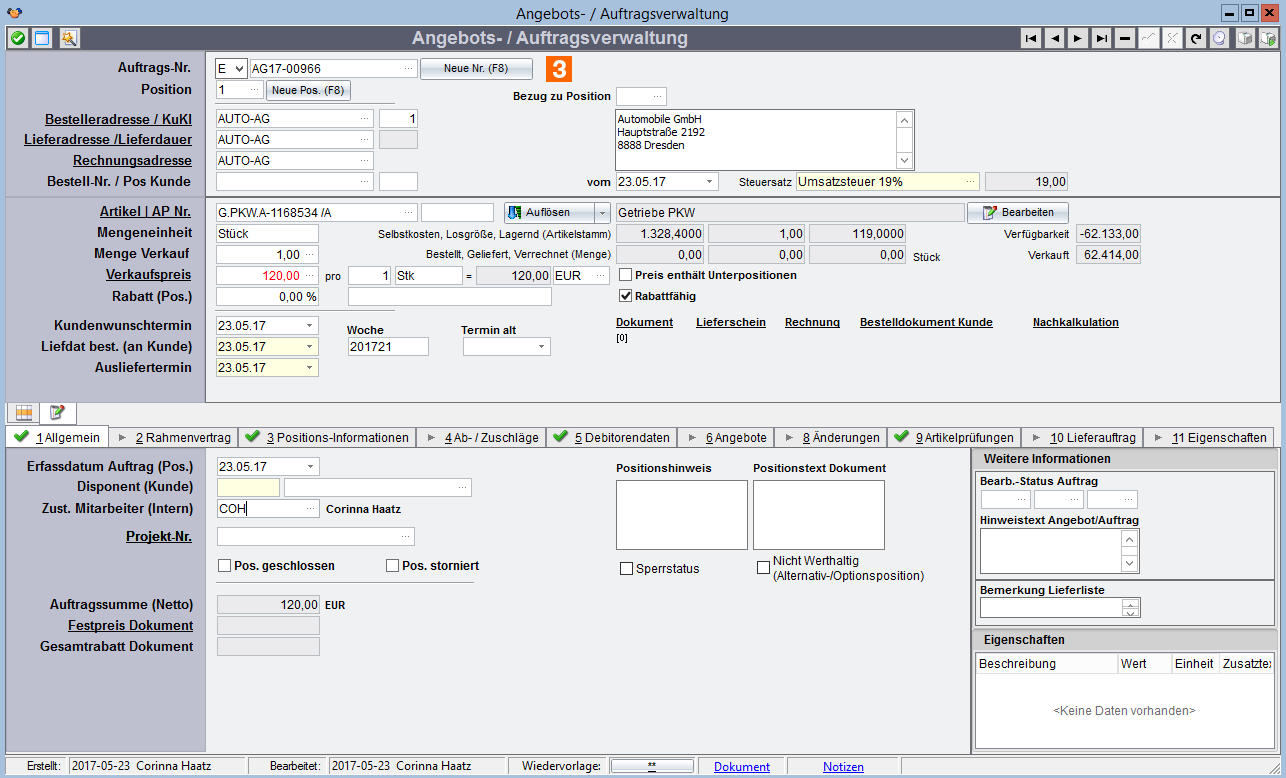Open the Ausliefertermin date picker
Image resolution: width=1286 pixels, height=778 pixels.
coord(309,367)
